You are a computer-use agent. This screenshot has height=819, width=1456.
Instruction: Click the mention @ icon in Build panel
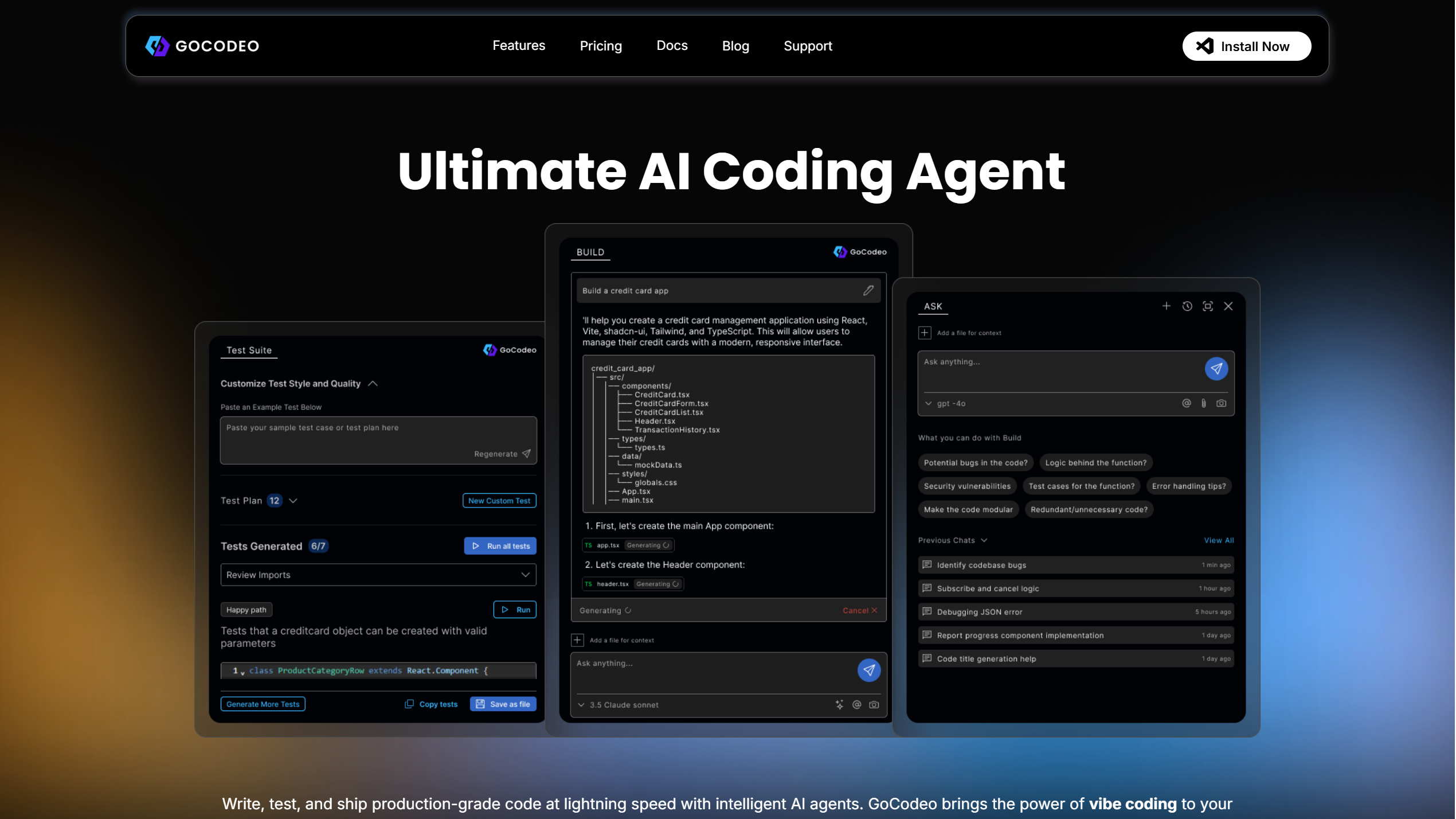point(857,705)
